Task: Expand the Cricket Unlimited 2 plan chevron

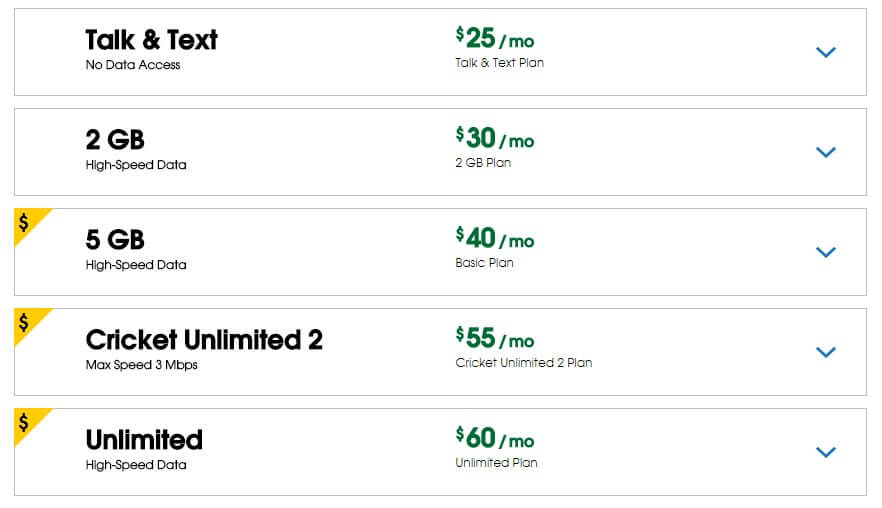Action: (x=825, y=352)
